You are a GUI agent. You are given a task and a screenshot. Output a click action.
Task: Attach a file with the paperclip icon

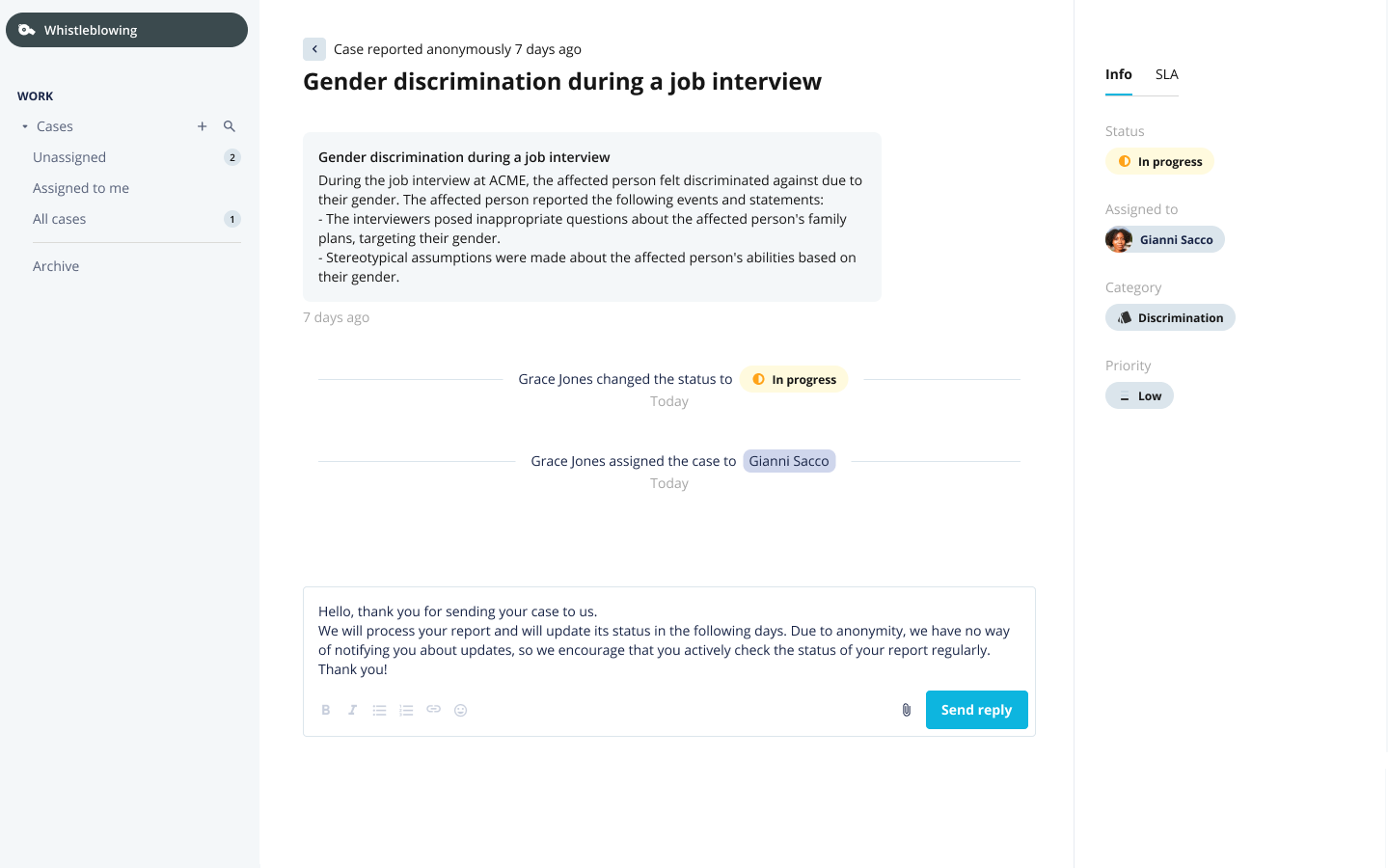pos(907,710)
